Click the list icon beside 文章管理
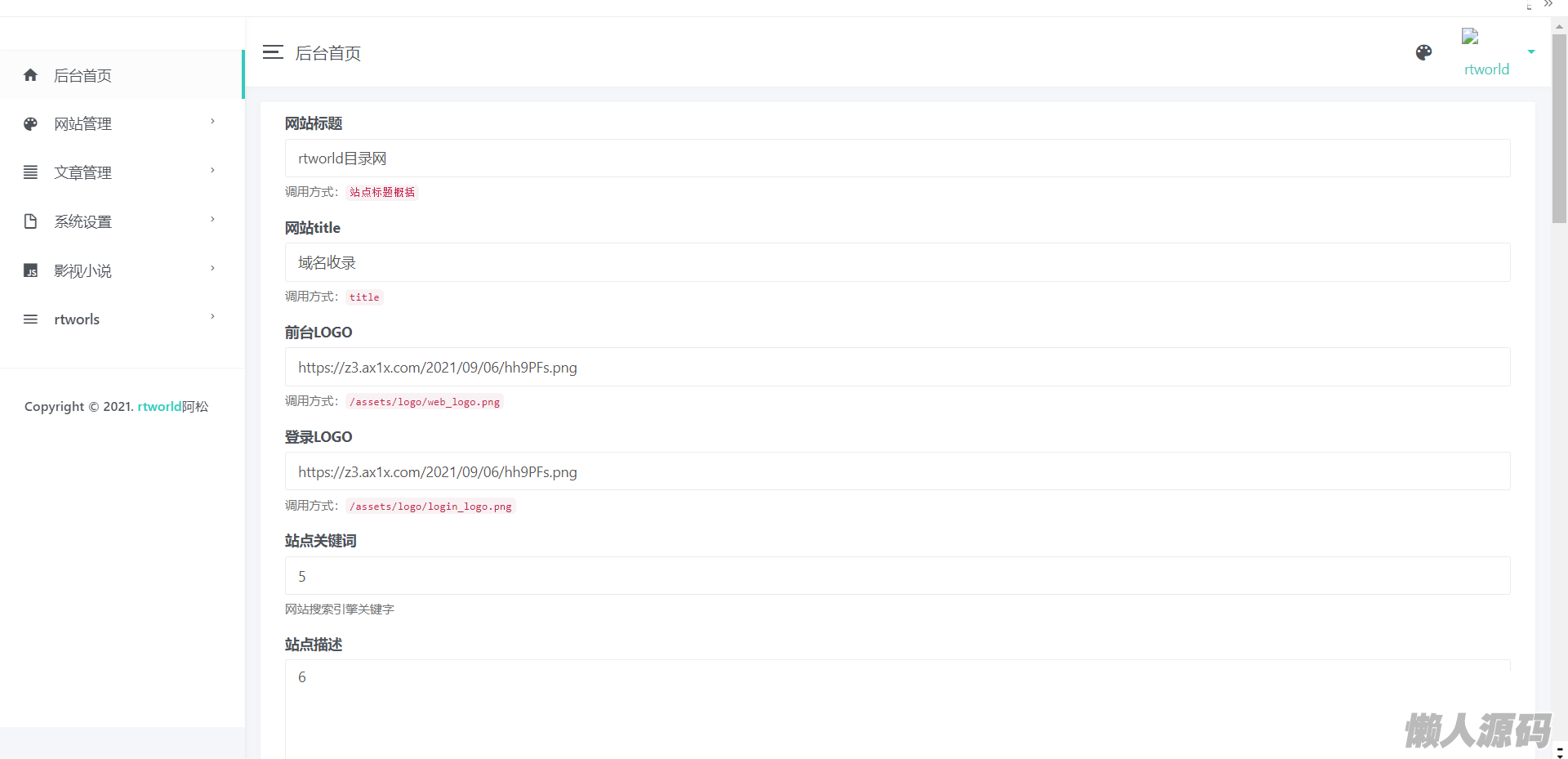1568x759 pixels. pos(31,172)
